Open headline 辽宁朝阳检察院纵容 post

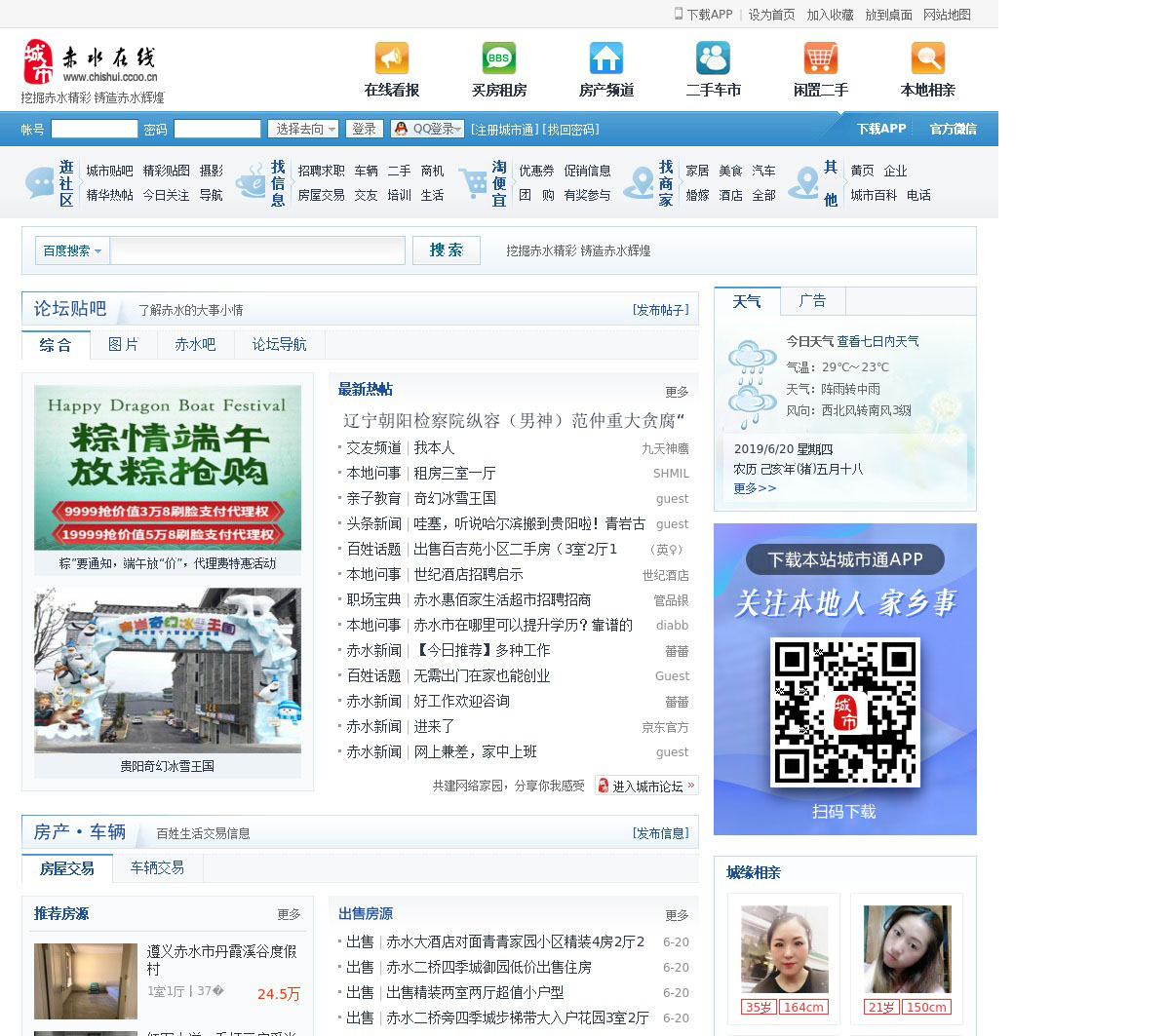514,421
